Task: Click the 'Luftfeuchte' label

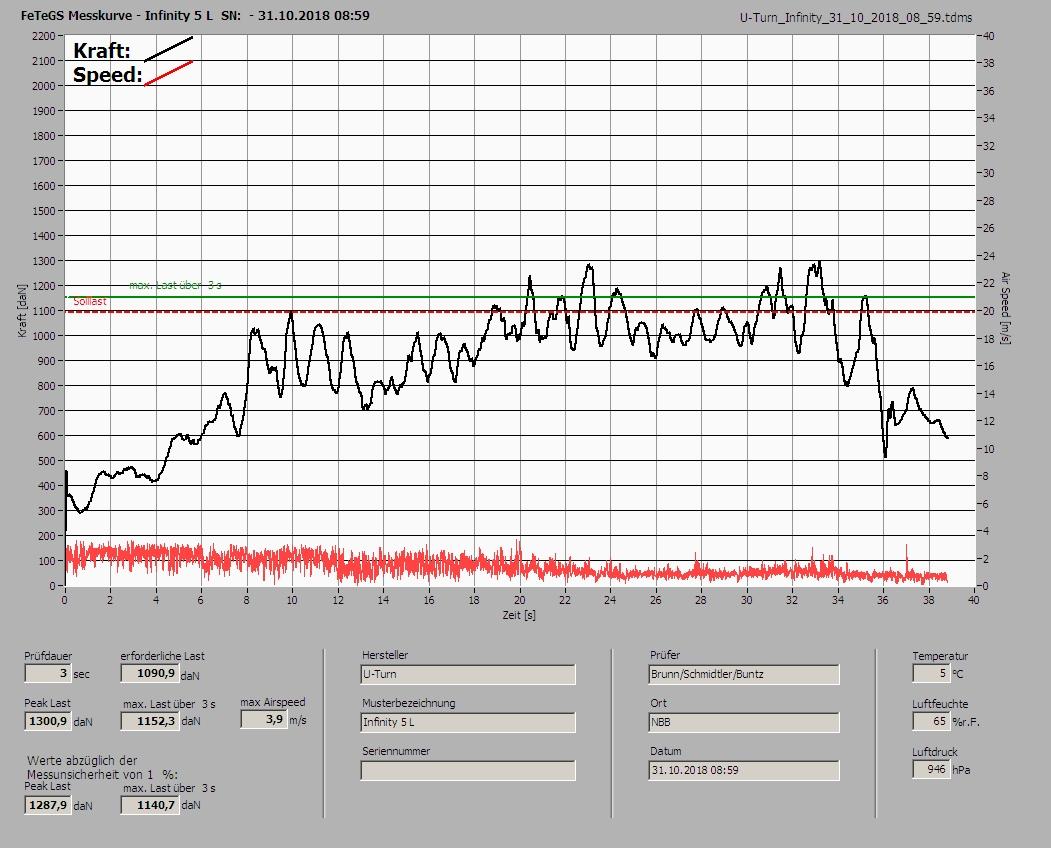Action: click(x=940, y=704)
